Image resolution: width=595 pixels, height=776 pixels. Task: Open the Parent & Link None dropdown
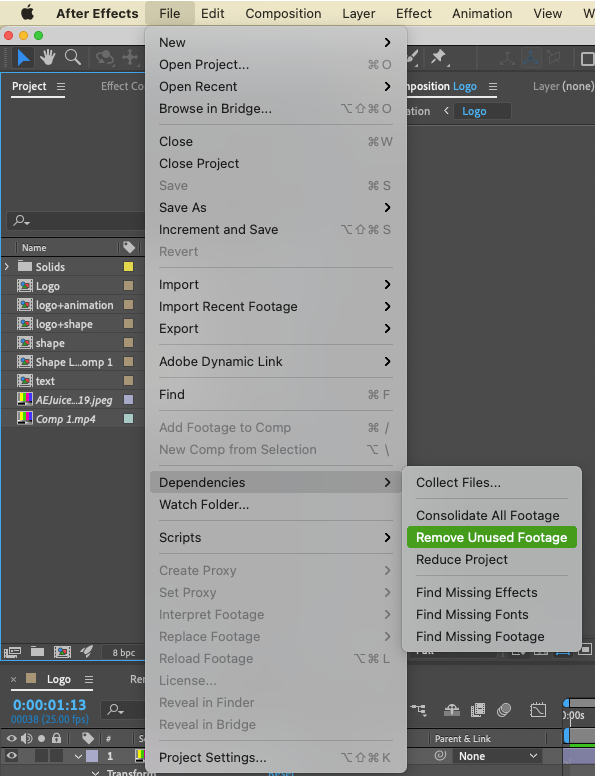click(x=497, y=756)
